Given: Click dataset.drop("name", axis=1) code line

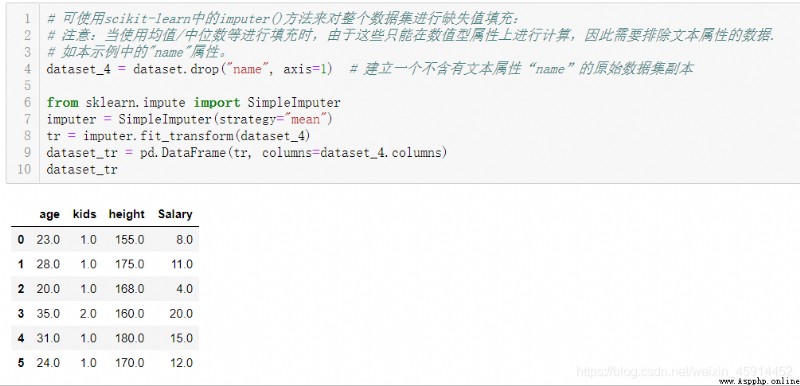Looking at the screenshot, I should tap(189, 69).
